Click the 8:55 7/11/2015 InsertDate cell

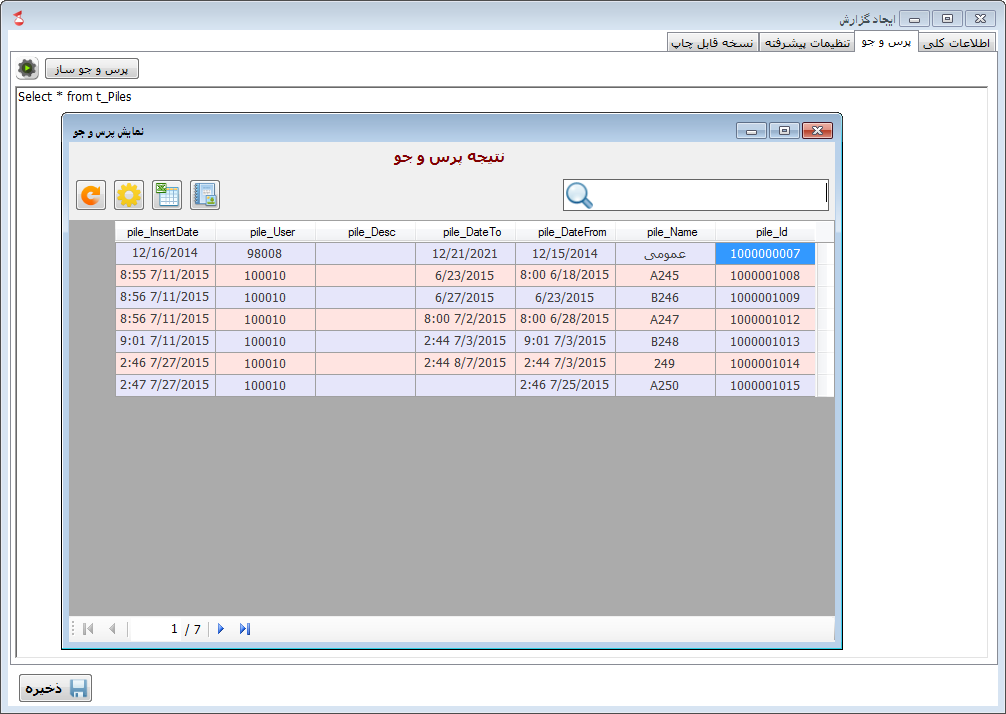click(165, 275)
